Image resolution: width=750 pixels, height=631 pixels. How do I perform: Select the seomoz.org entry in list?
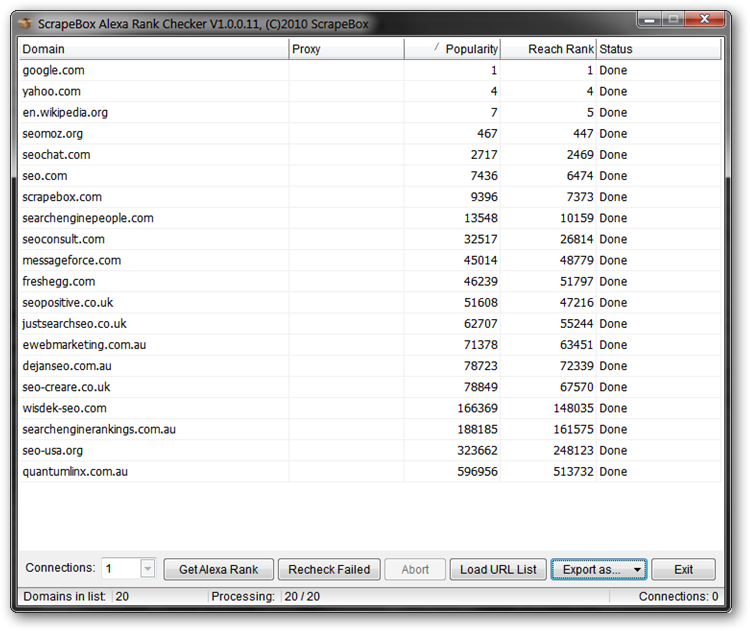(53, 134)
